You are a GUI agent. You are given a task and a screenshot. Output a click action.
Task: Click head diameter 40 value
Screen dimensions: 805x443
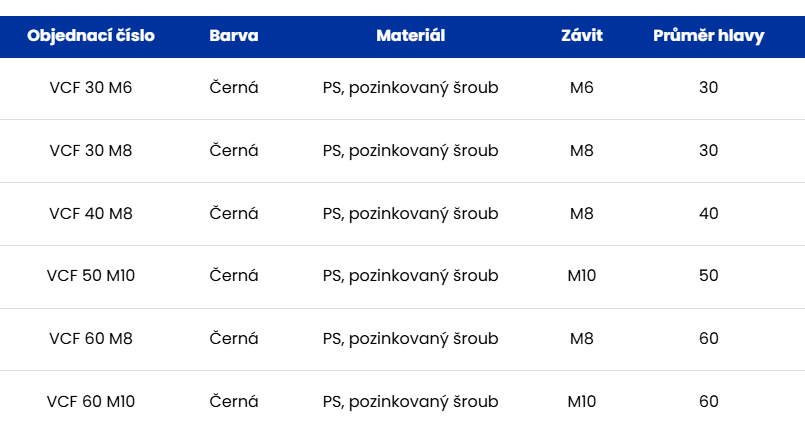coord(709,213)
